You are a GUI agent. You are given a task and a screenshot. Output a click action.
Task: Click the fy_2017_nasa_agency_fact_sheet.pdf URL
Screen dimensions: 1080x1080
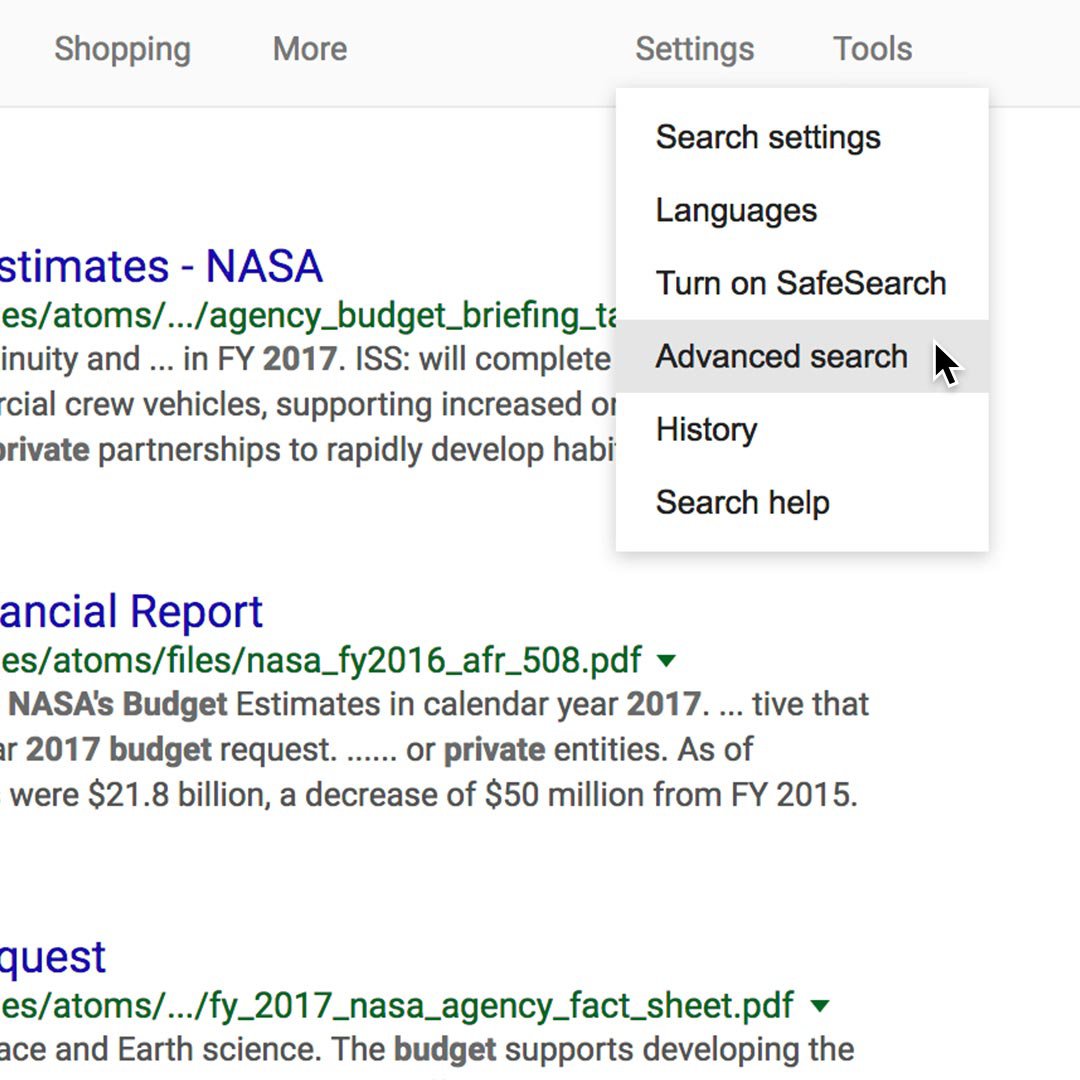click(x=397, y=1006)
